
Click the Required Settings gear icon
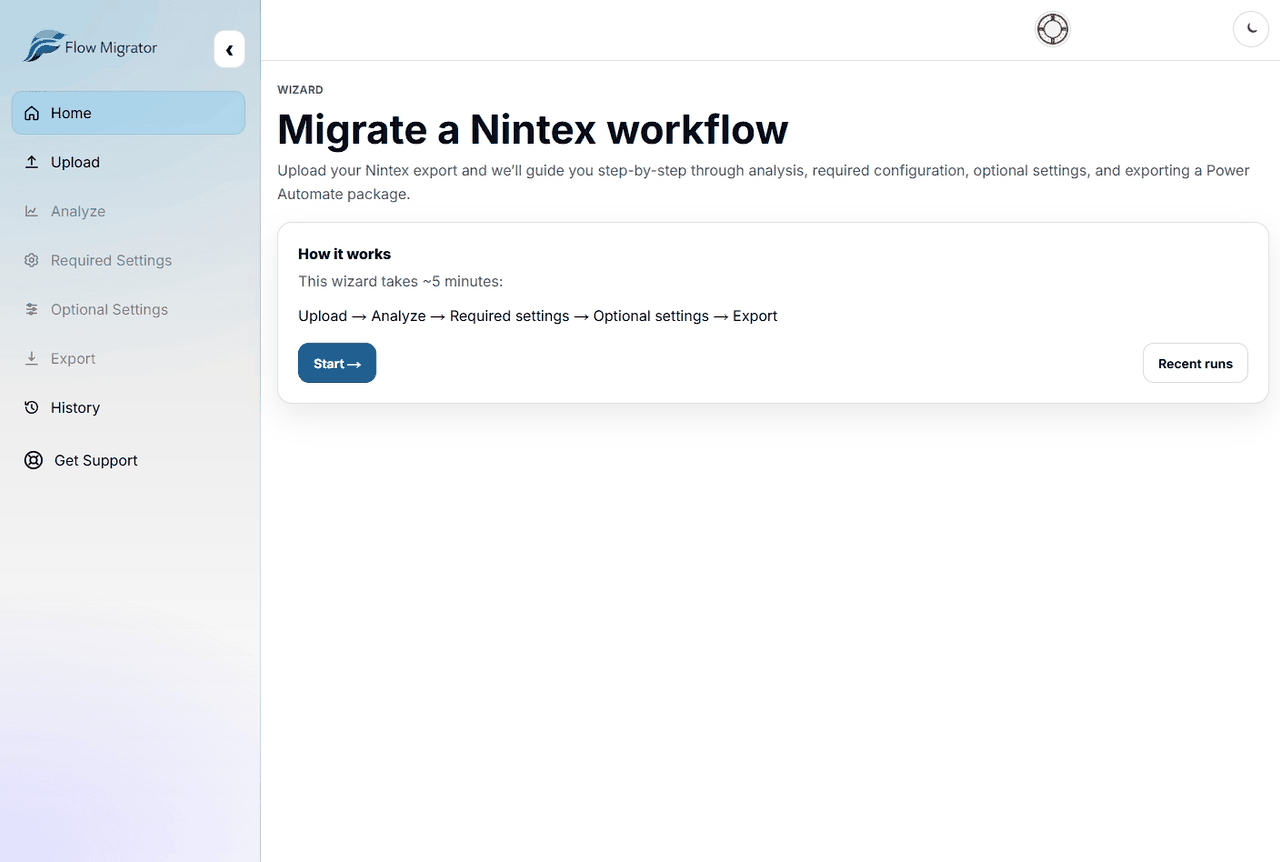pyautogui.click(x=31, y=260)
